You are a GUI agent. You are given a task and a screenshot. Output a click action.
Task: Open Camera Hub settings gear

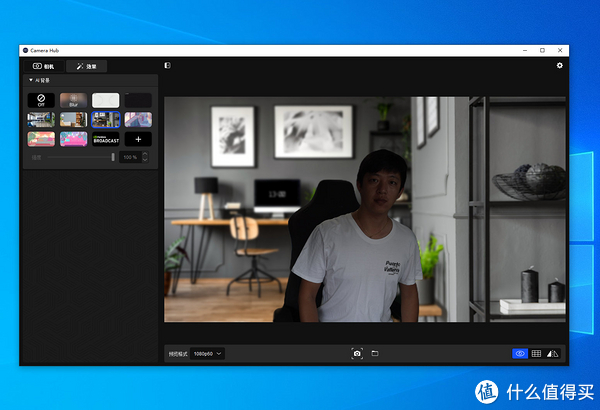[559, 65]
